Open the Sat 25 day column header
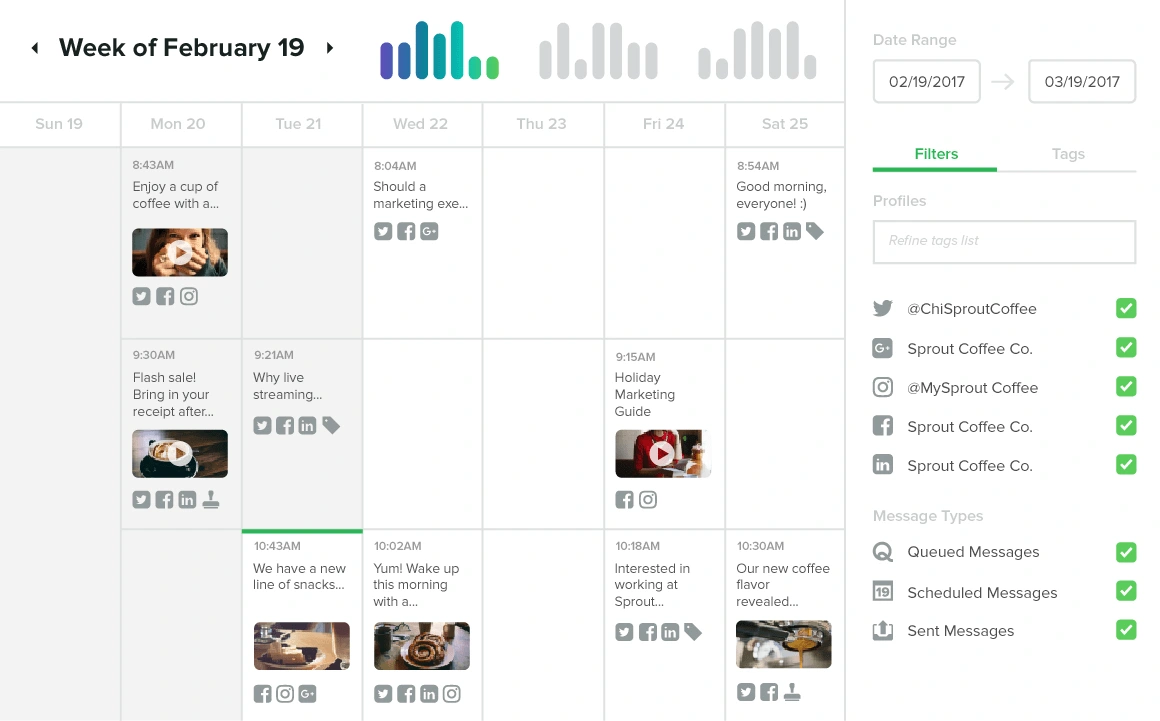This screenshot has width=1160, height=721. 785,124
